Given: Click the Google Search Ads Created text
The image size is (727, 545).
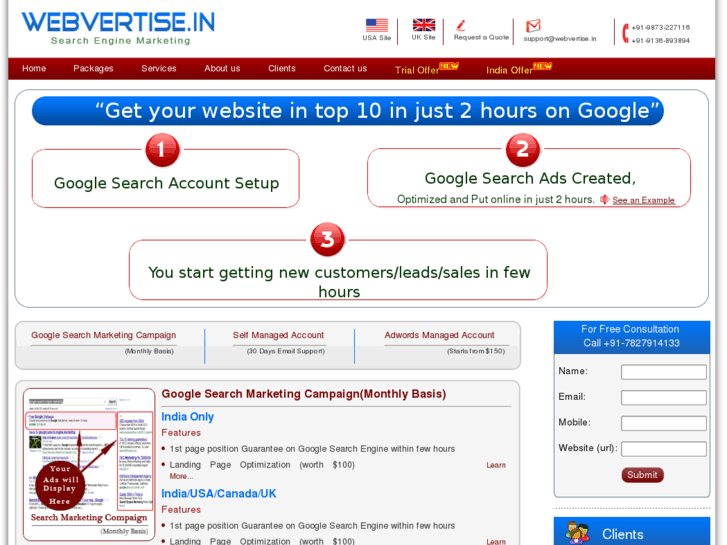Looking at the screenshot, I should tap(530, 178).
